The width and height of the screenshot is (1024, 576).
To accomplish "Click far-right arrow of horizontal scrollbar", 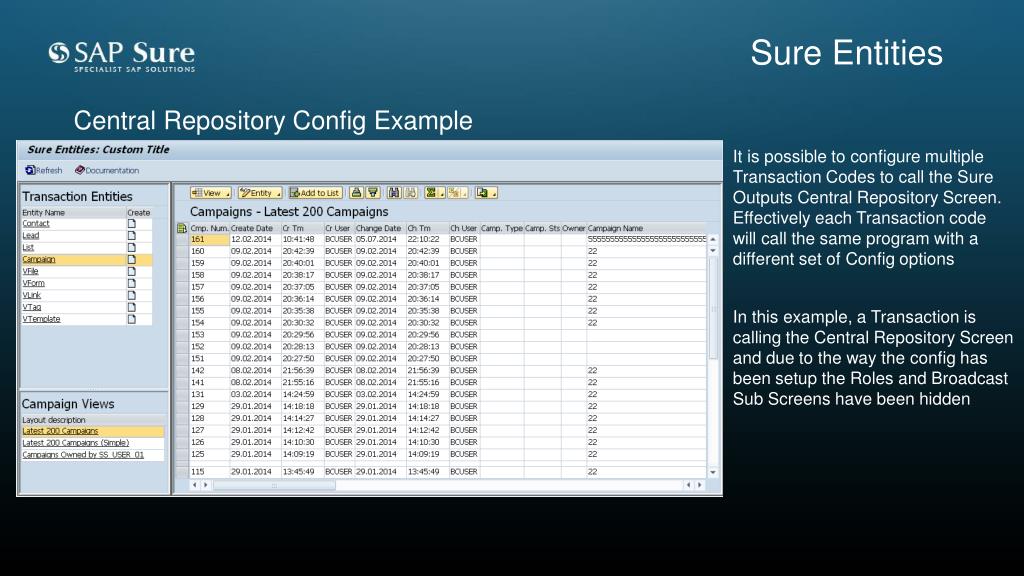I will coord(700,485).
